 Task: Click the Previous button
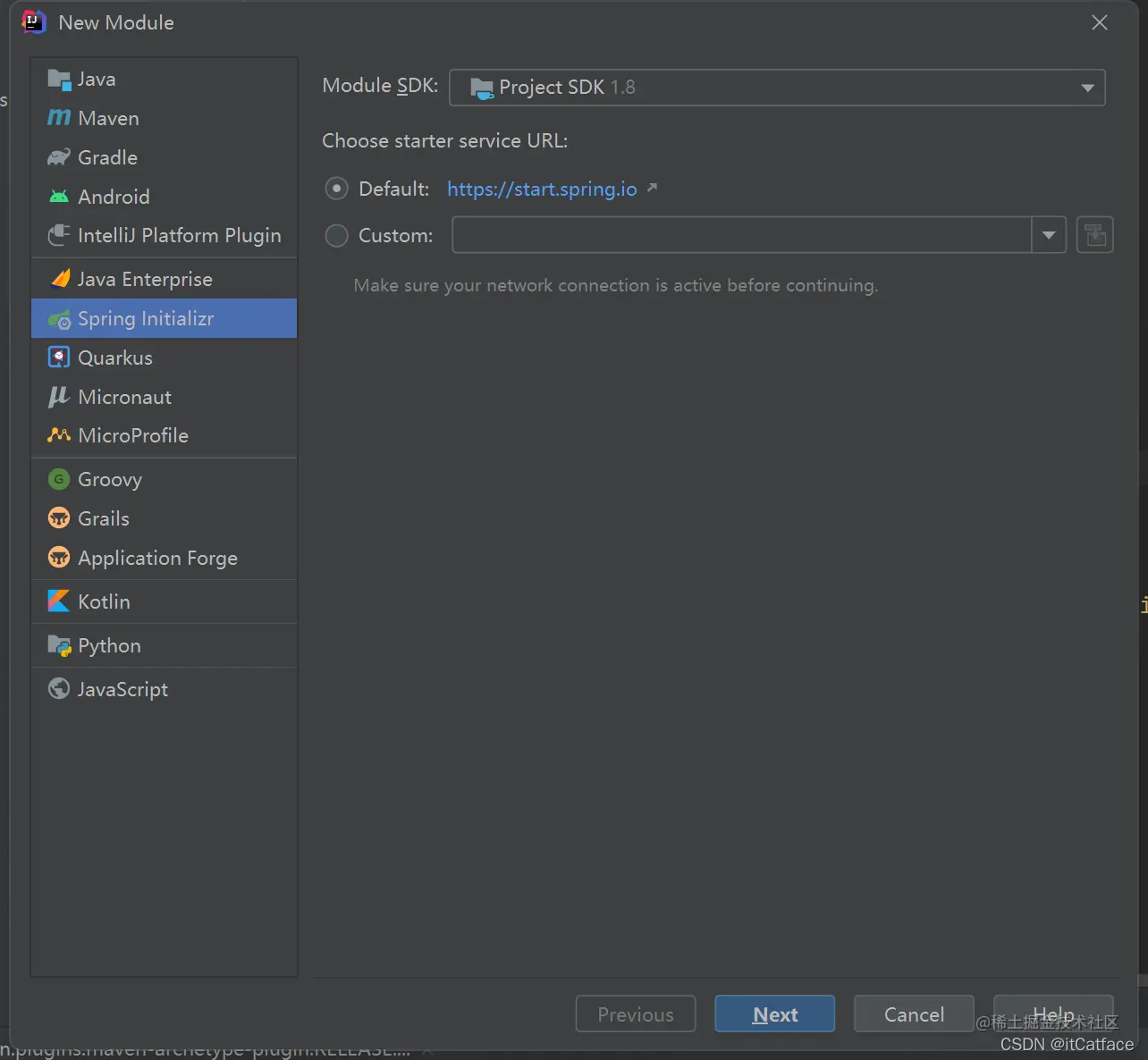click(636, 1014)
